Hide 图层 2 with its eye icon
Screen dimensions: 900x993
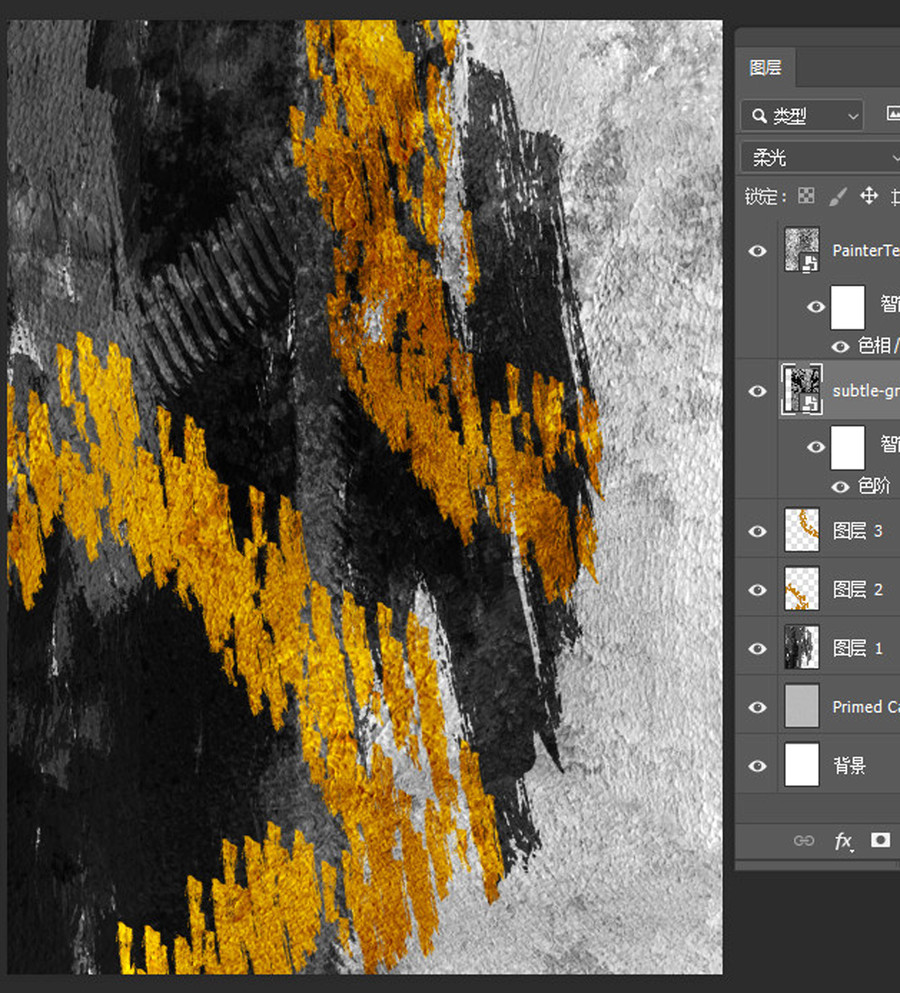757,590
